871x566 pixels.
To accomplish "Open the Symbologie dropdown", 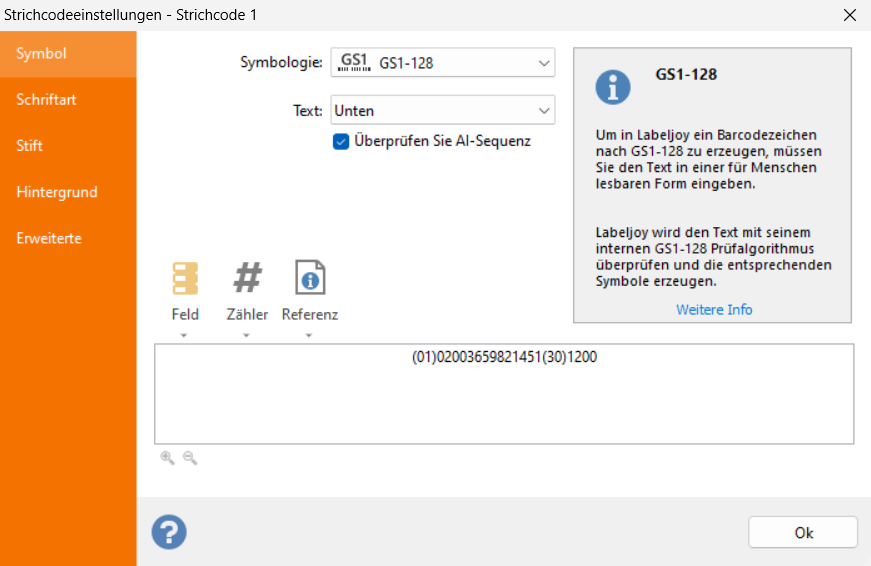I will [x=443, y=63].
